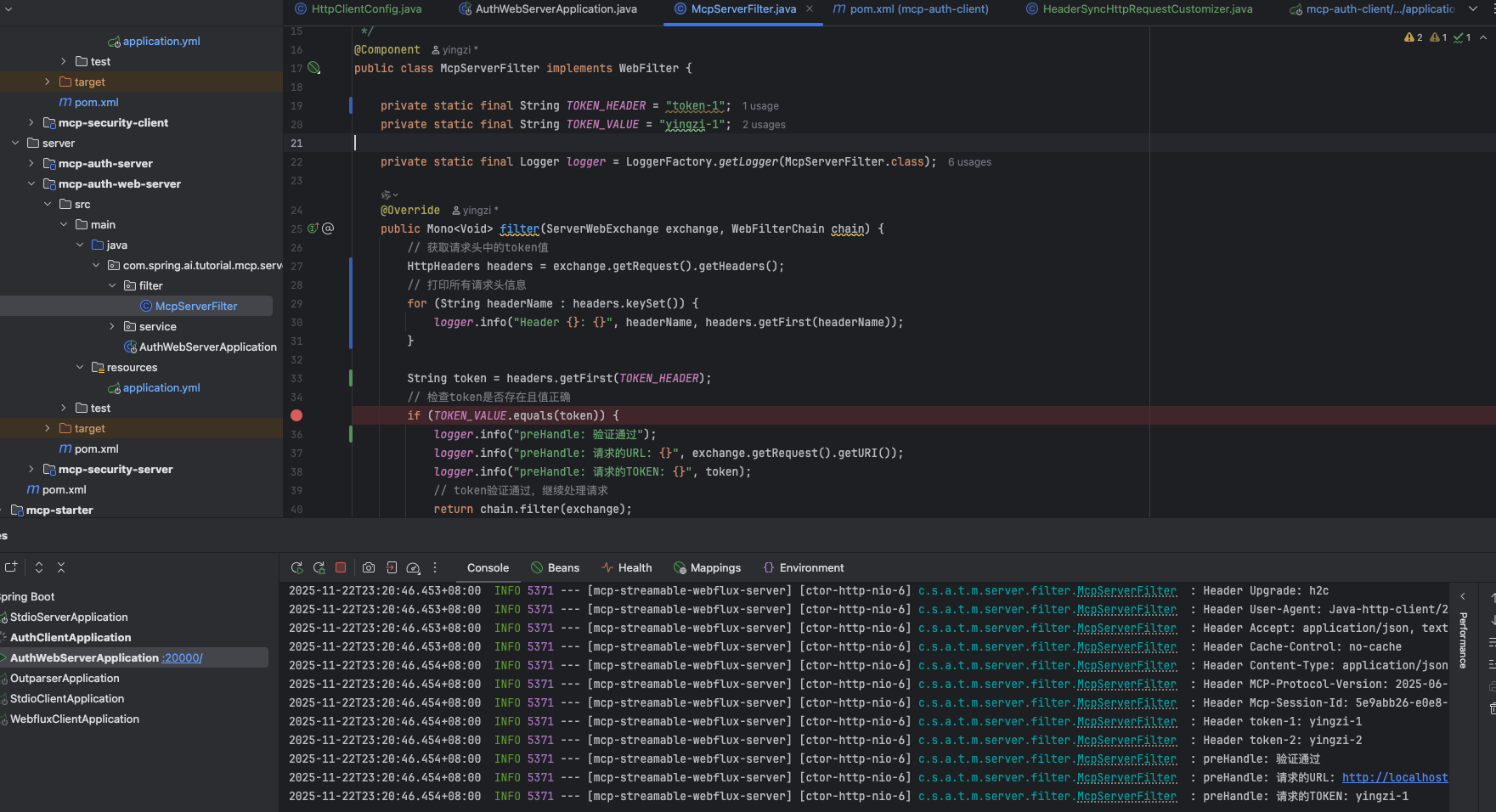Image resolution: width=1496 pixels, height=812 pixels.
Task: Stop the running application with red square
Action: pyautogui.click(x=341, y=567)
